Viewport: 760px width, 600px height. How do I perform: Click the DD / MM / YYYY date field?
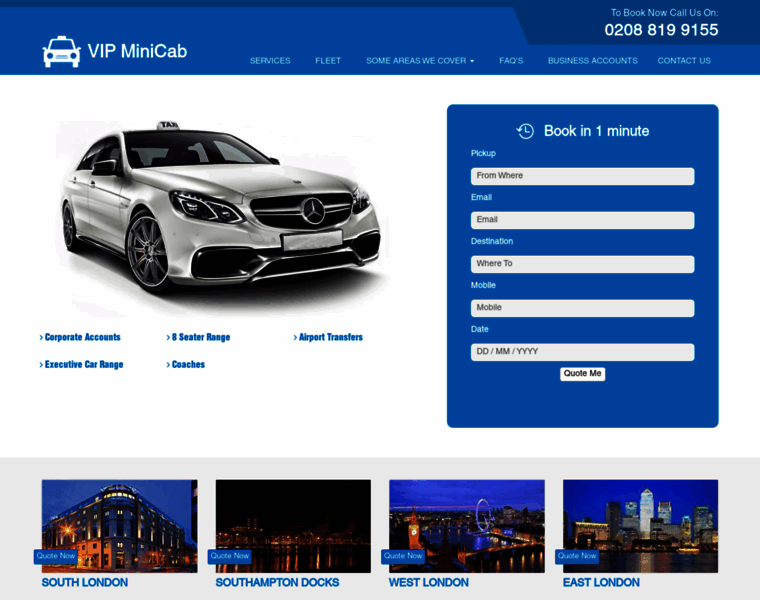[x=582, y=352]
